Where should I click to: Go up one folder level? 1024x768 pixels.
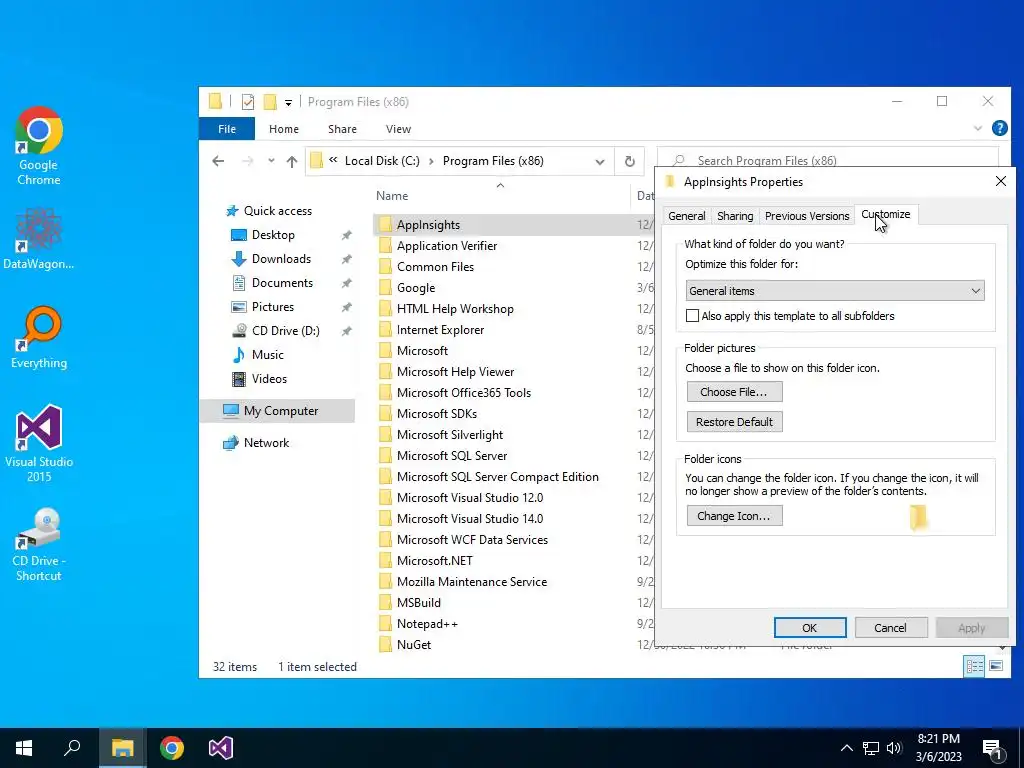[x=291, y=161]
